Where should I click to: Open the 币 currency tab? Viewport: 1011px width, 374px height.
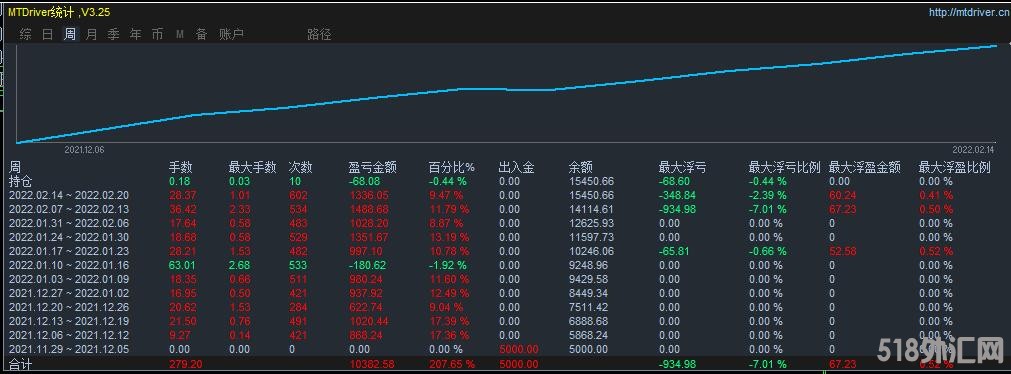(157, 34)
